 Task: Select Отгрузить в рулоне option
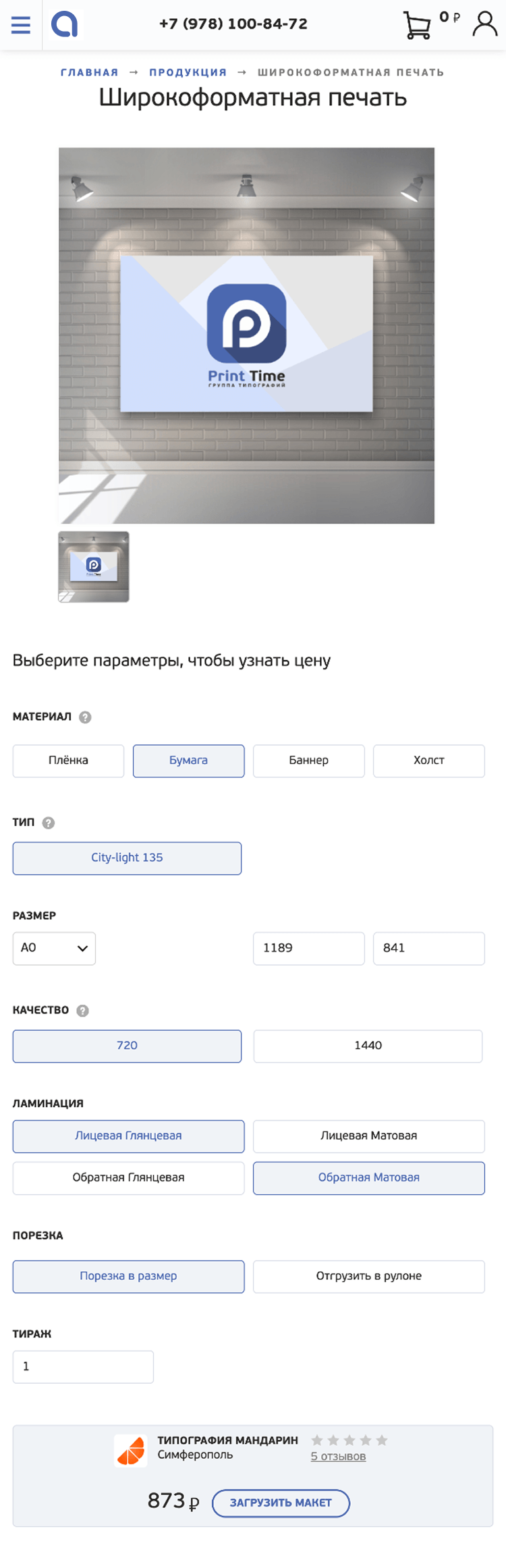[369, 1277]
